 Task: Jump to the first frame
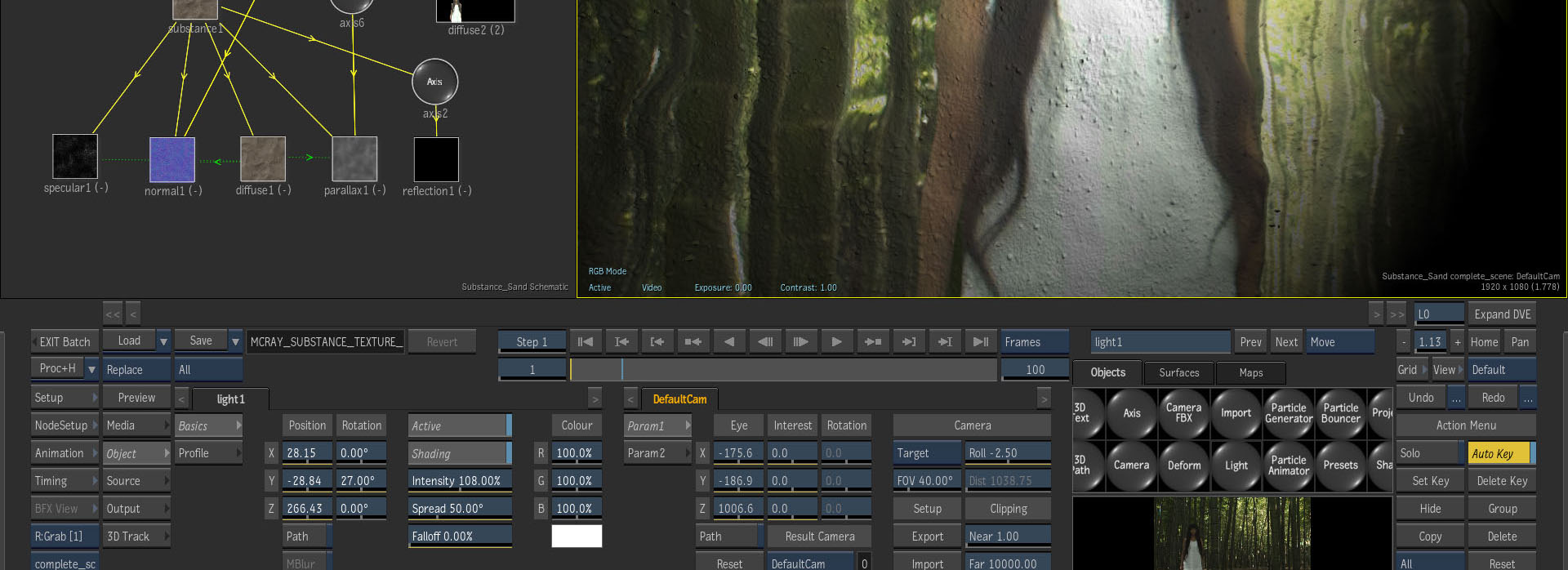[x=585, y=342]
